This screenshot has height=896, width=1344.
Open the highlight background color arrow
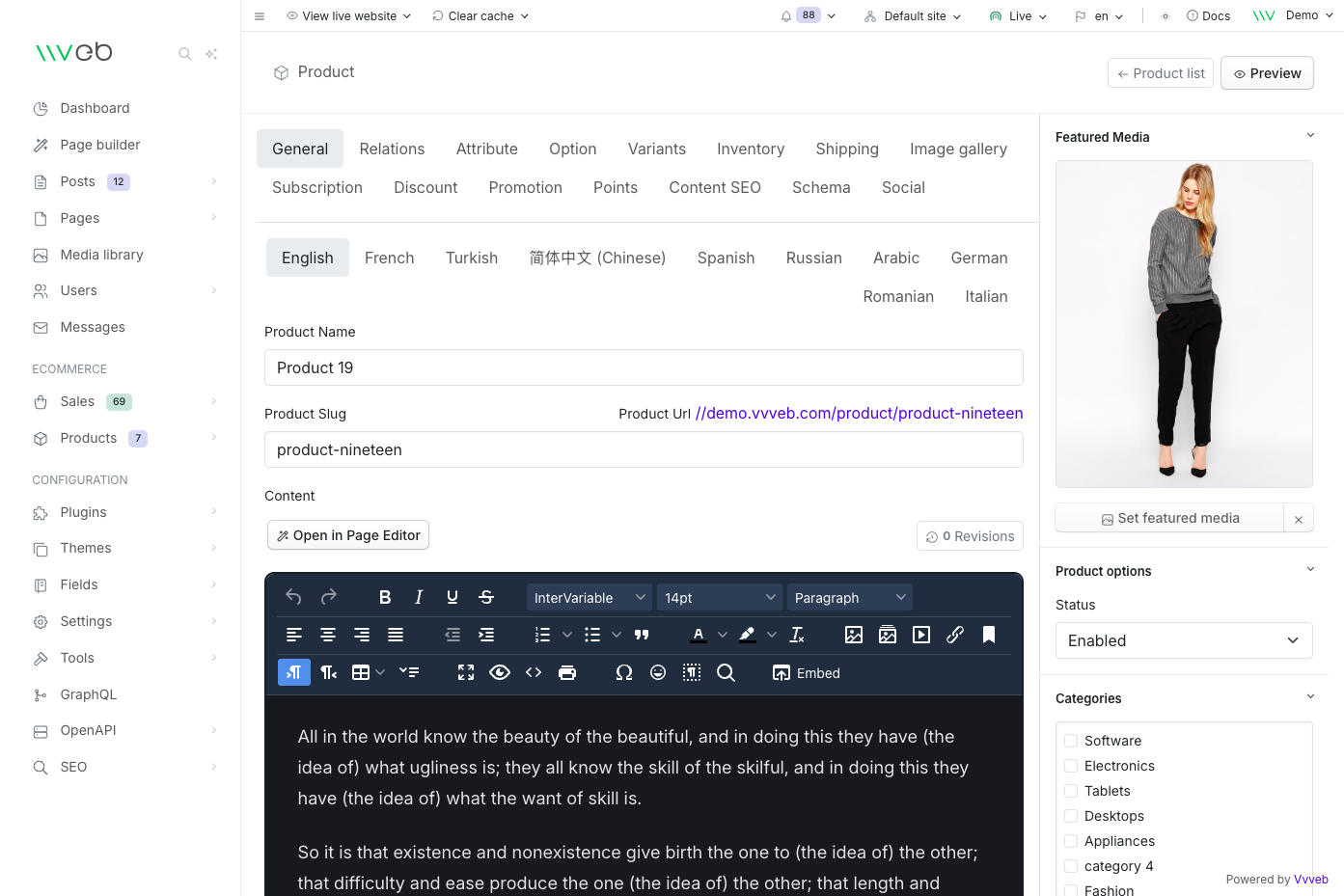772,635
